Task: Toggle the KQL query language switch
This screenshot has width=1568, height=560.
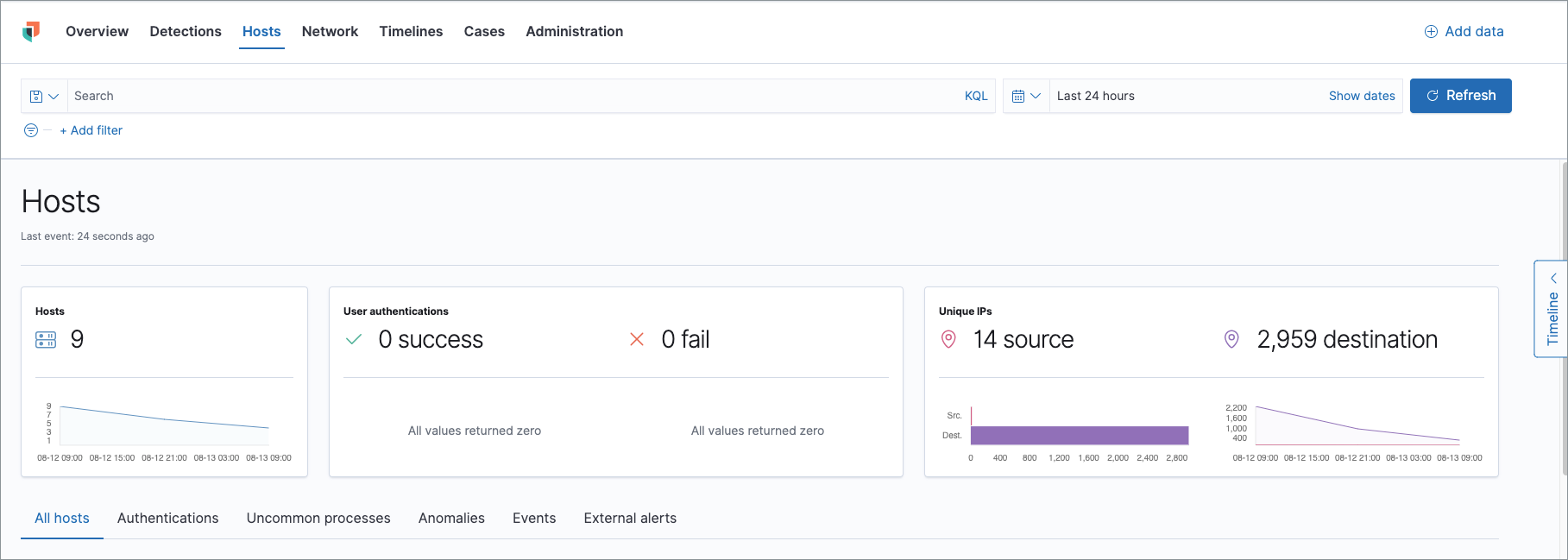Action: (x=976, y=97)
